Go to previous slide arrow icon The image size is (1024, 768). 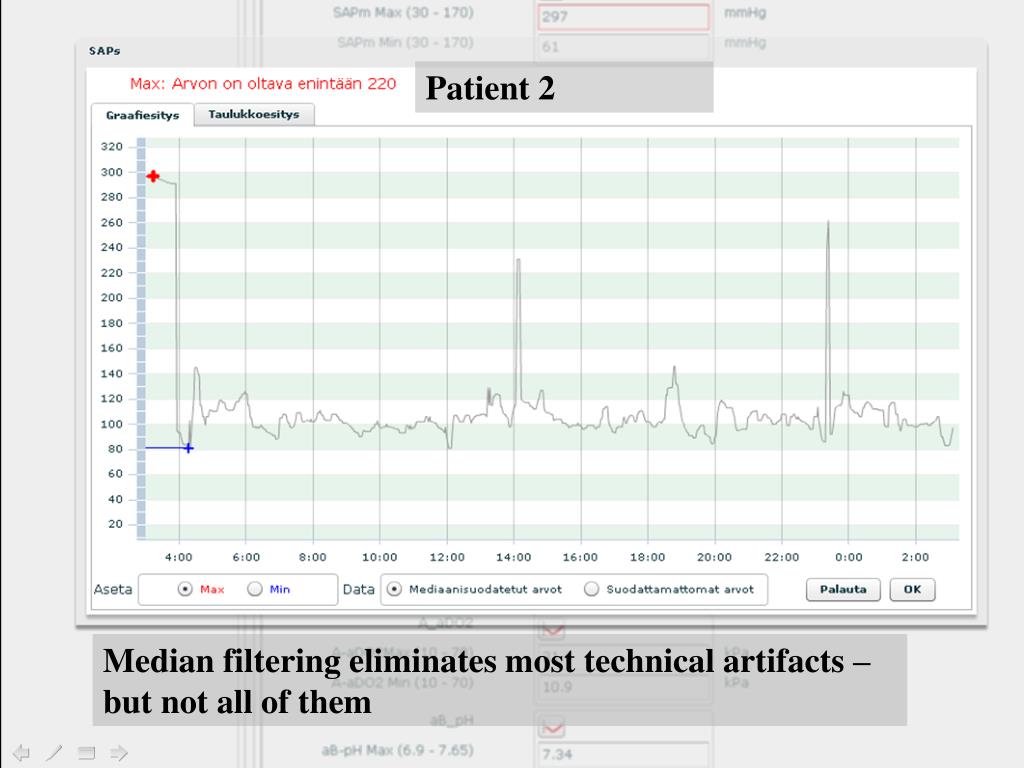point(21,752)
